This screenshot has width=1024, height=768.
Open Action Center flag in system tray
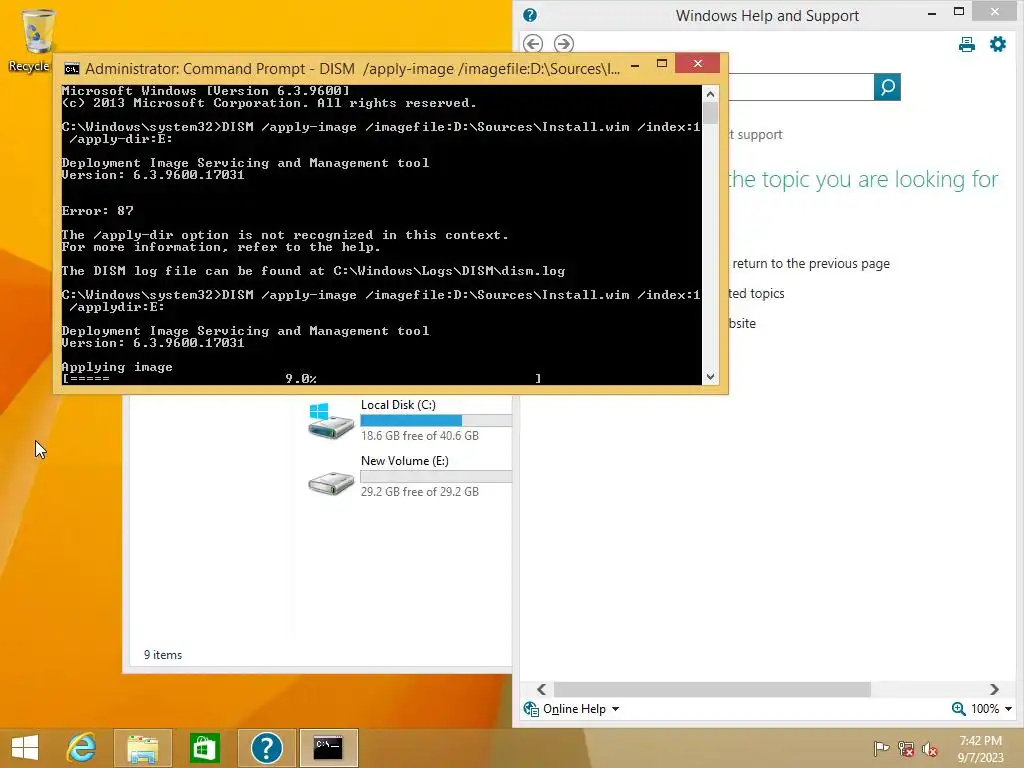point(881,748)
